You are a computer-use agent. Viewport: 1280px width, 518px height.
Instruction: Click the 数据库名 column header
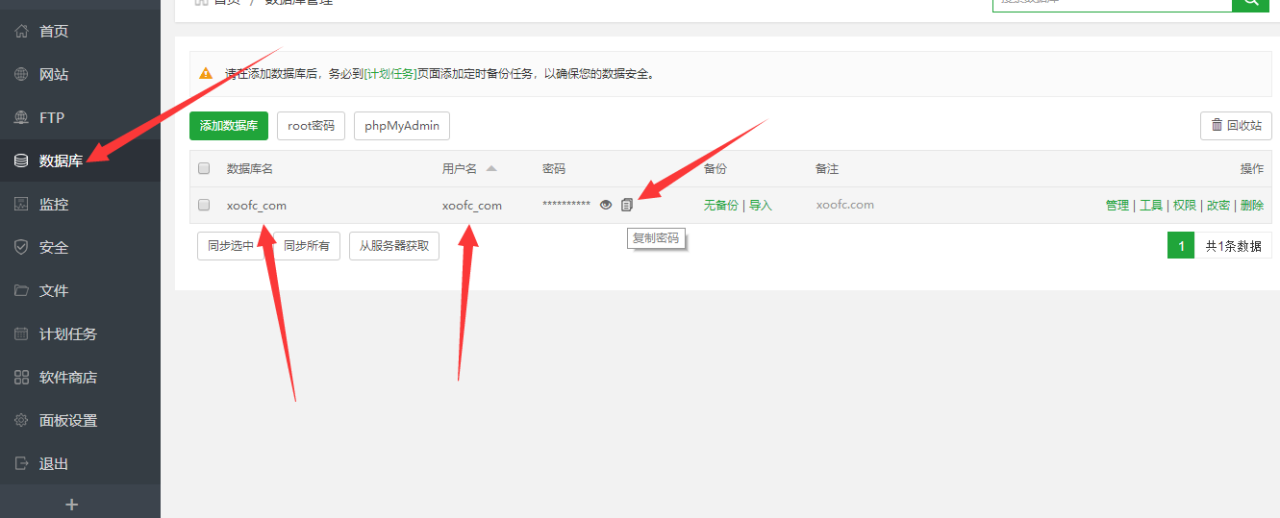(x=250, y=168)
